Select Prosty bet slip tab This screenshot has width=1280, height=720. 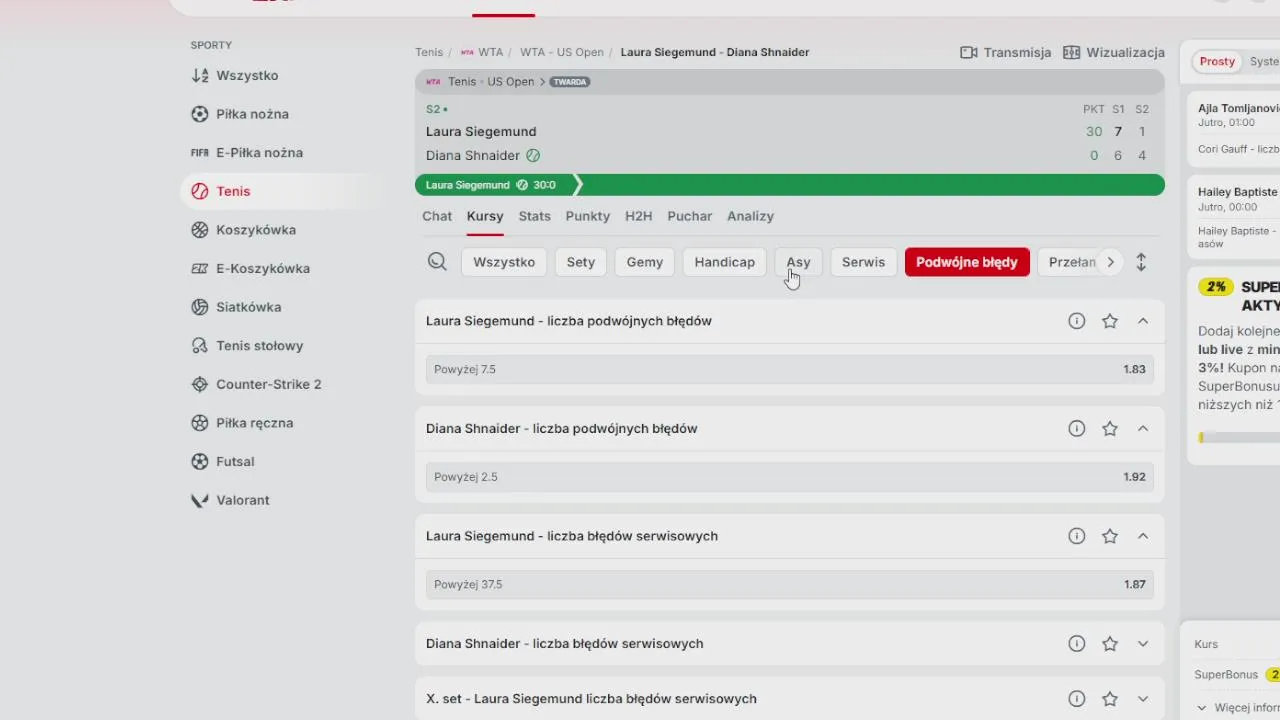tap(1217, 62)
